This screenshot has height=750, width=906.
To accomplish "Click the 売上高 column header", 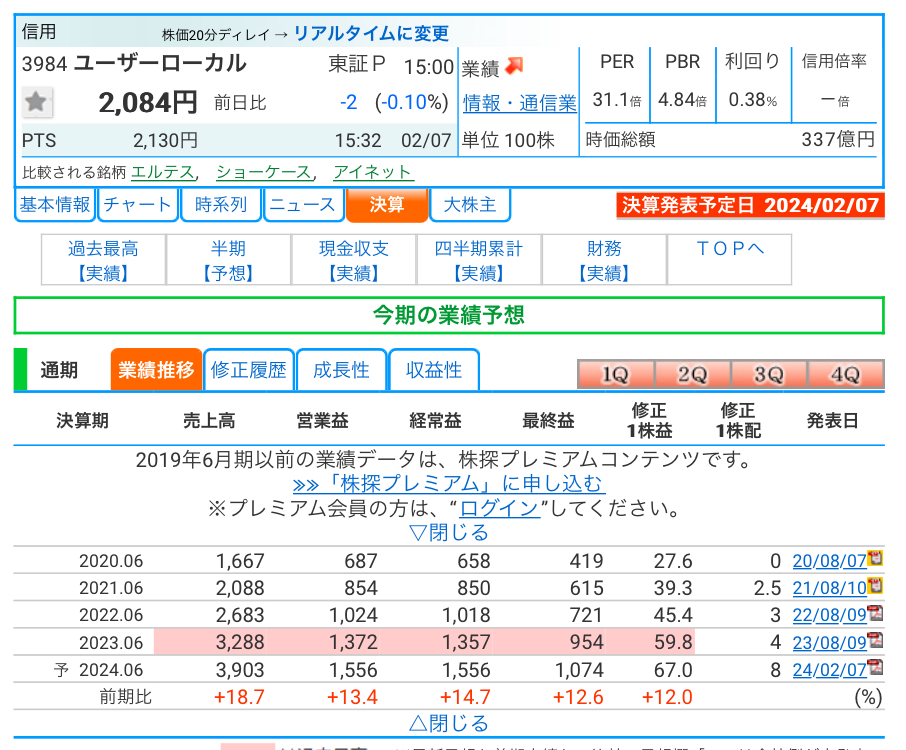I will tap(209, 421).
